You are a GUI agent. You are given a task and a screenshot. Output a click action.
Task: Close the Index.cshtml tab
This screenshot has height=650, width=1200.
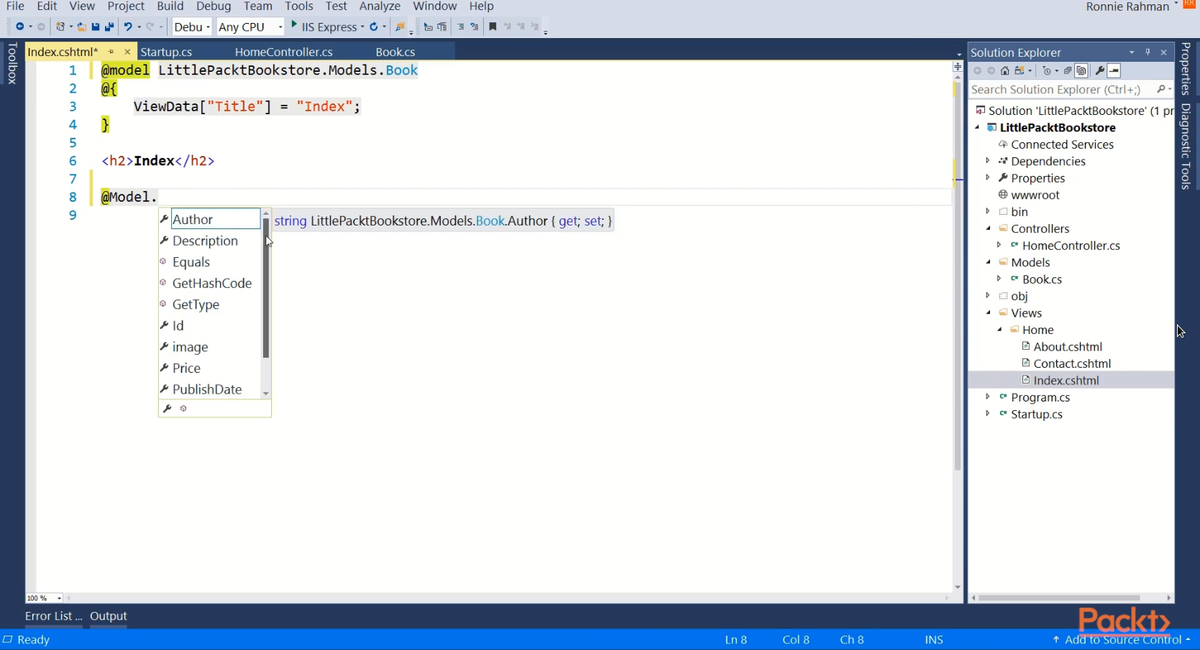(x=127, y=52)
